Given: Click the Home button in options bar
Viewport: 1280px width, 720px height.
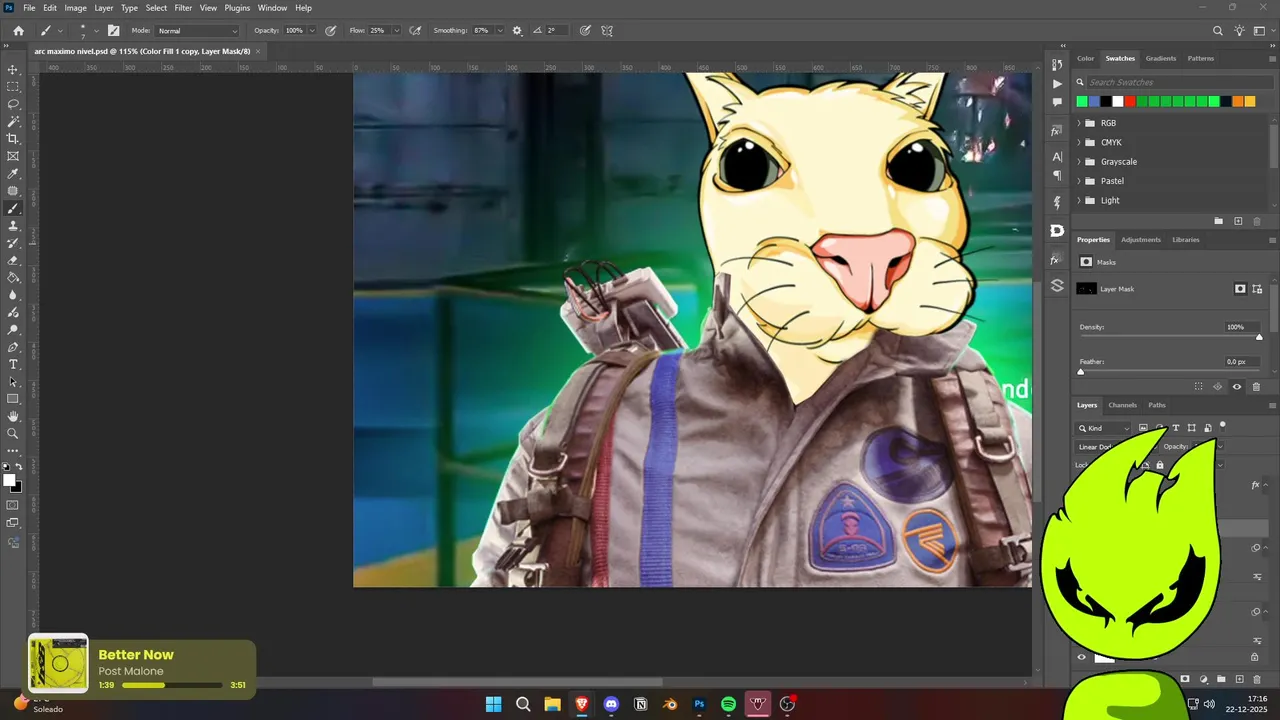Looking at the screenshot, I should click(18, 31).
